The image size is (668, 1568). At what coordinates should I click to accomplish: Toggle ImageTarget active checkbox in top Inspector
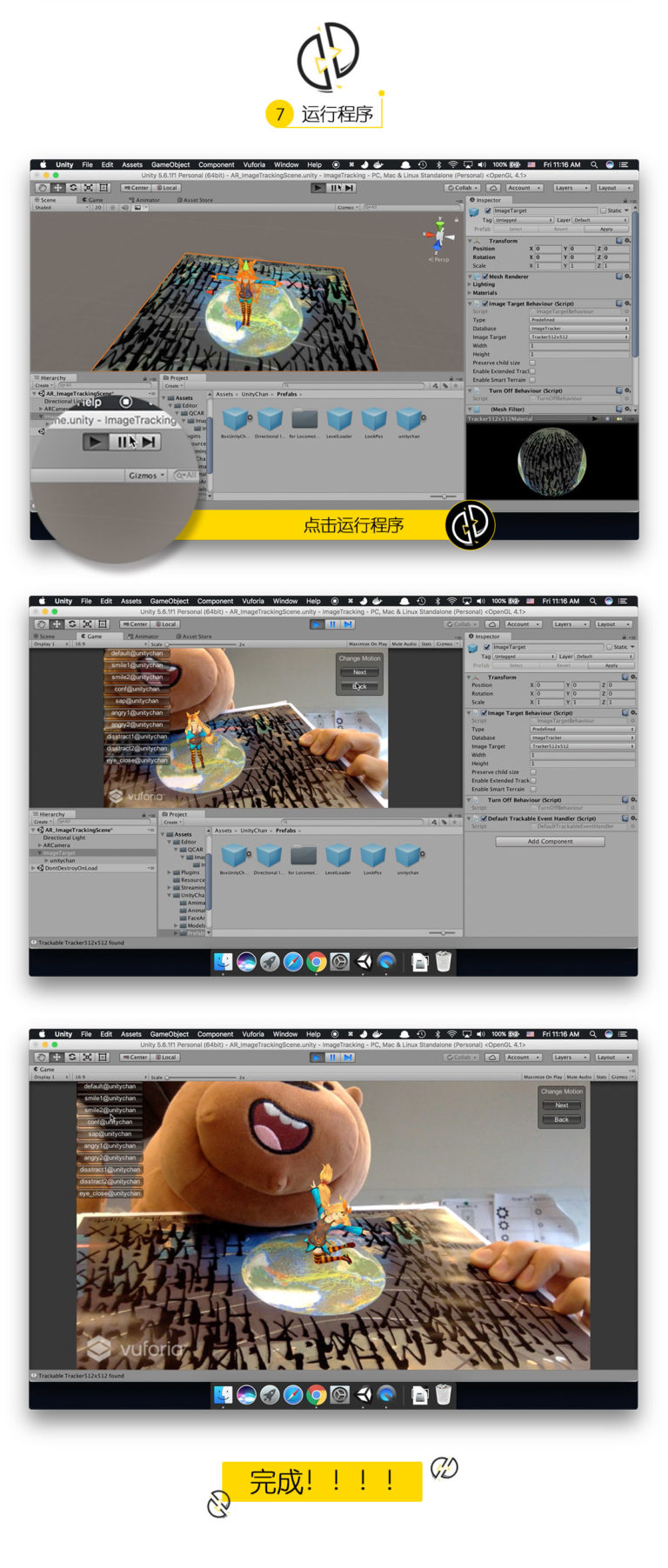tap(487, 210)
